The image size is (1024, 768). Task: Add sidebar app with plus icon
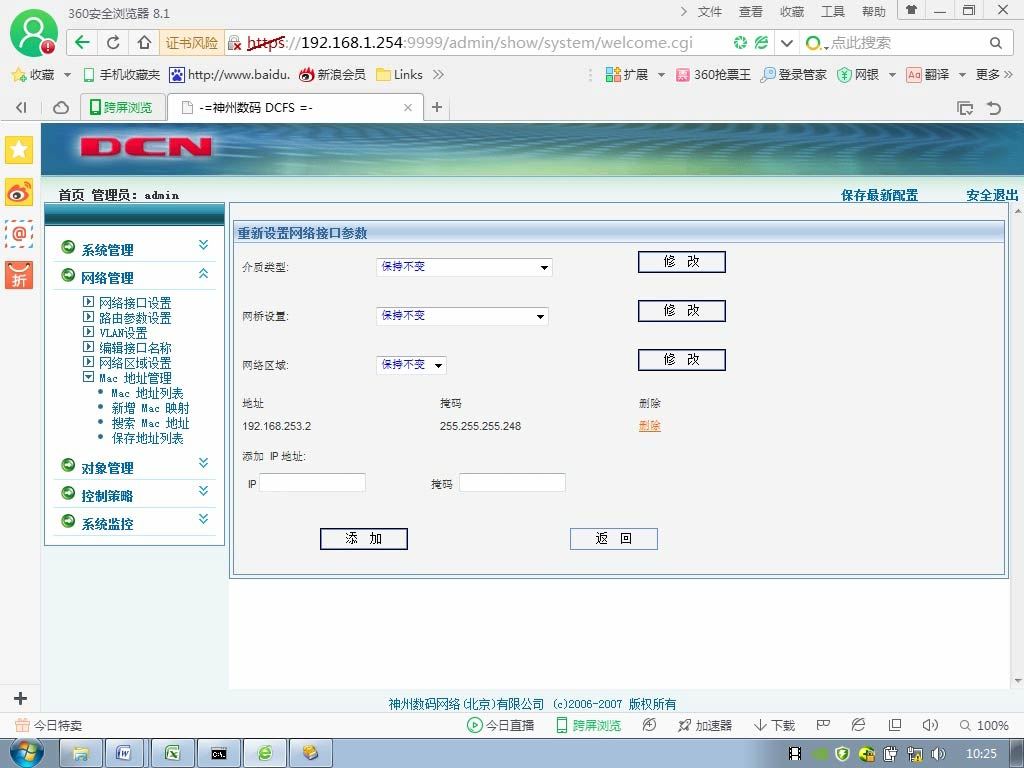(20, 698)
